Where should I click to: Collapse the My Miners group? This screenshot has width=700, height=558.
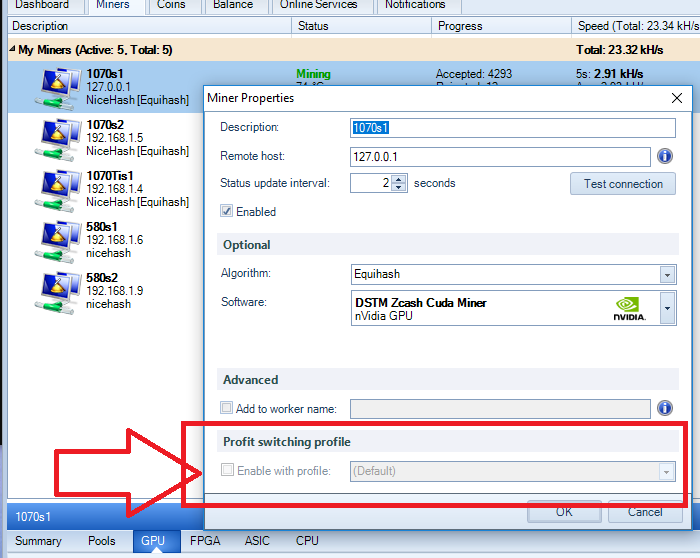click(12, 49)
